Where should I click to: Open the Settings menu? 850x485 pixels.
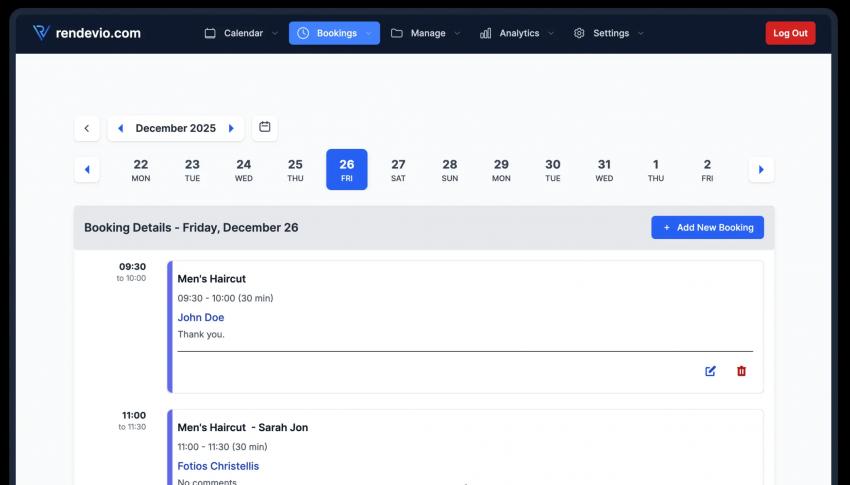click(x=609, y=33)
